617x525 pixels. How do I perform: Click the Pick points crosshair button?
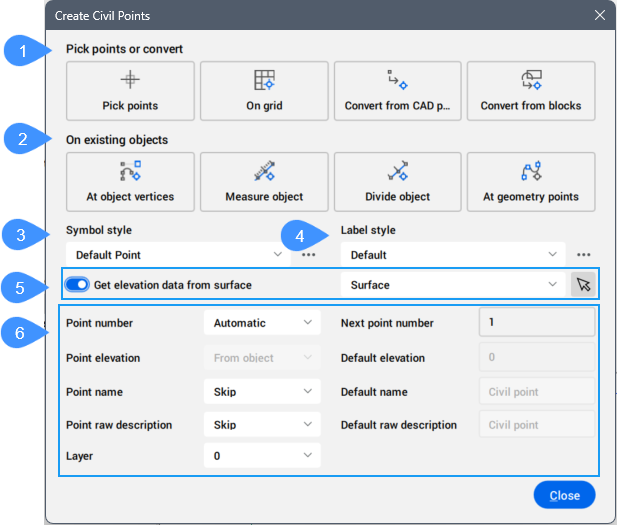point(130,91)
